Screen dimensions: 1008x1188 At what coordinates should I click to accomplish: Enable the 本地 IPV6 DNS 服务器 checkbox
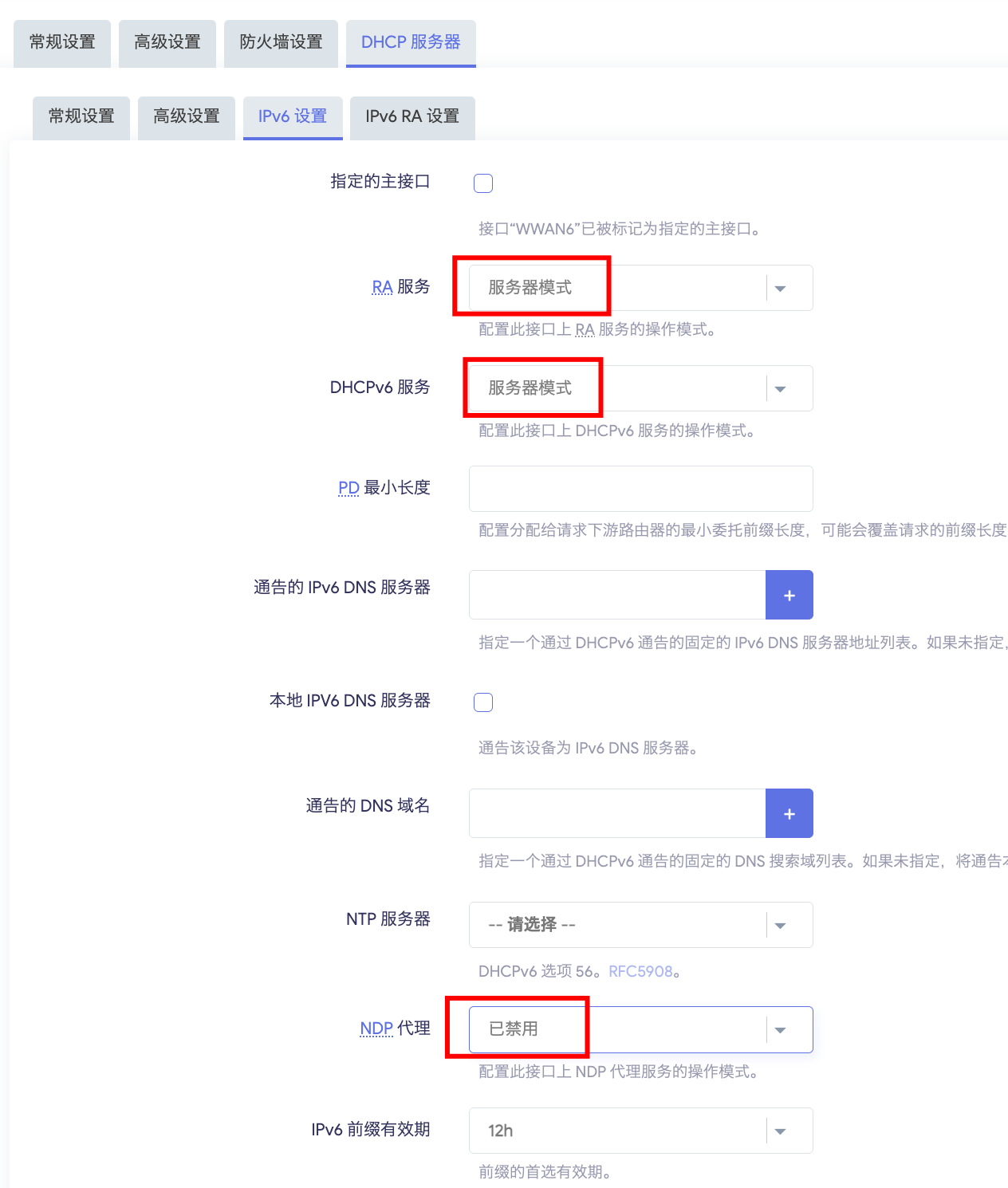click(483, 702)
